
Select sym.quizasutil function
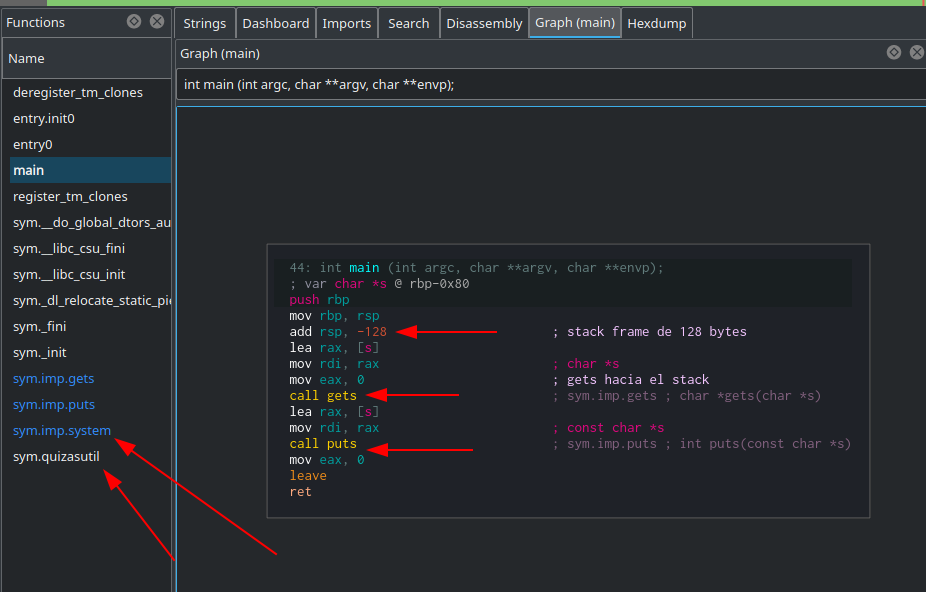tap(56, 457)
